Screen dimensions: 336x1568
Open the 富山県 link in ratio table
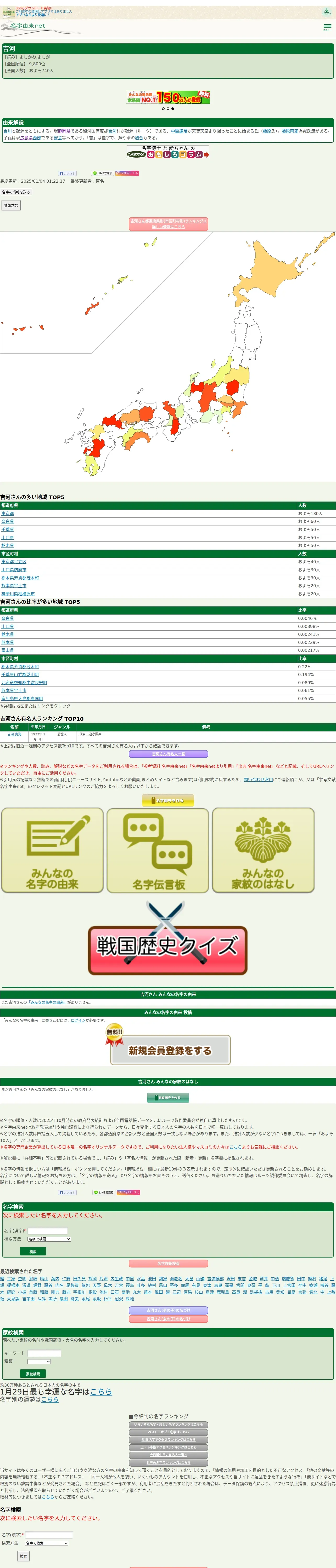[7, 650]
